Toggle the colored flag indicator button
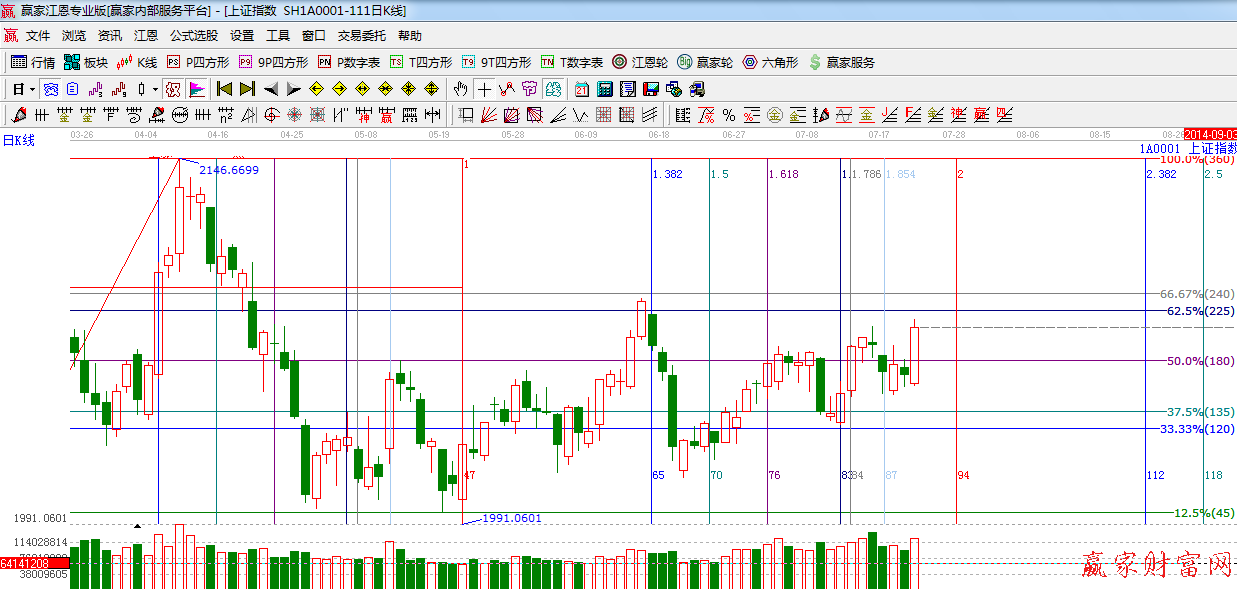Screen dimensions: 1237x589 tap(197, 89)
